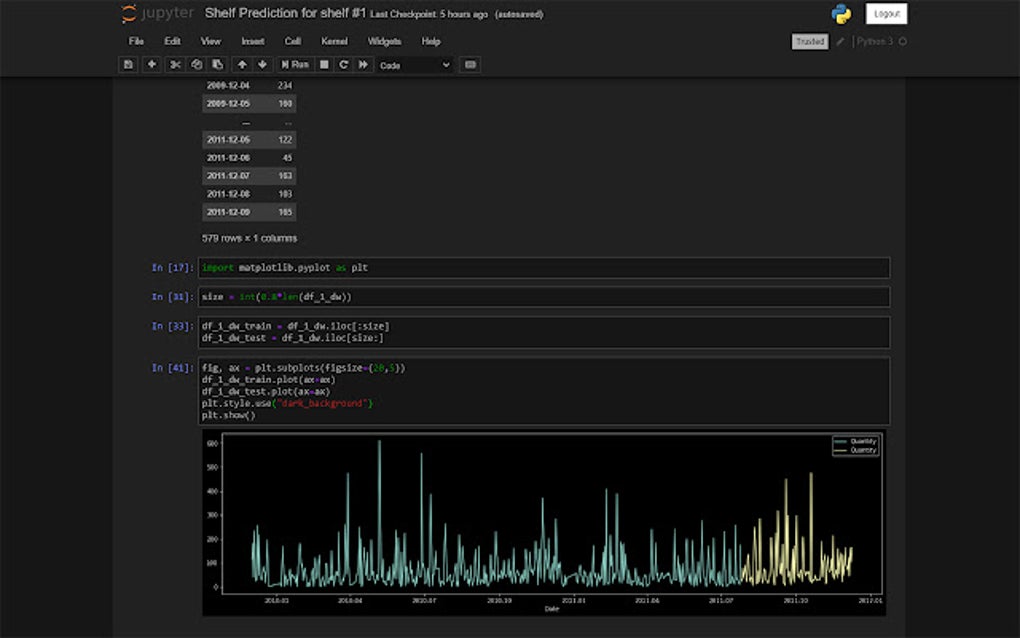This screenshot has height=638, width=1020.
Task: Open the Kernel menu
Action: point(333,41)
